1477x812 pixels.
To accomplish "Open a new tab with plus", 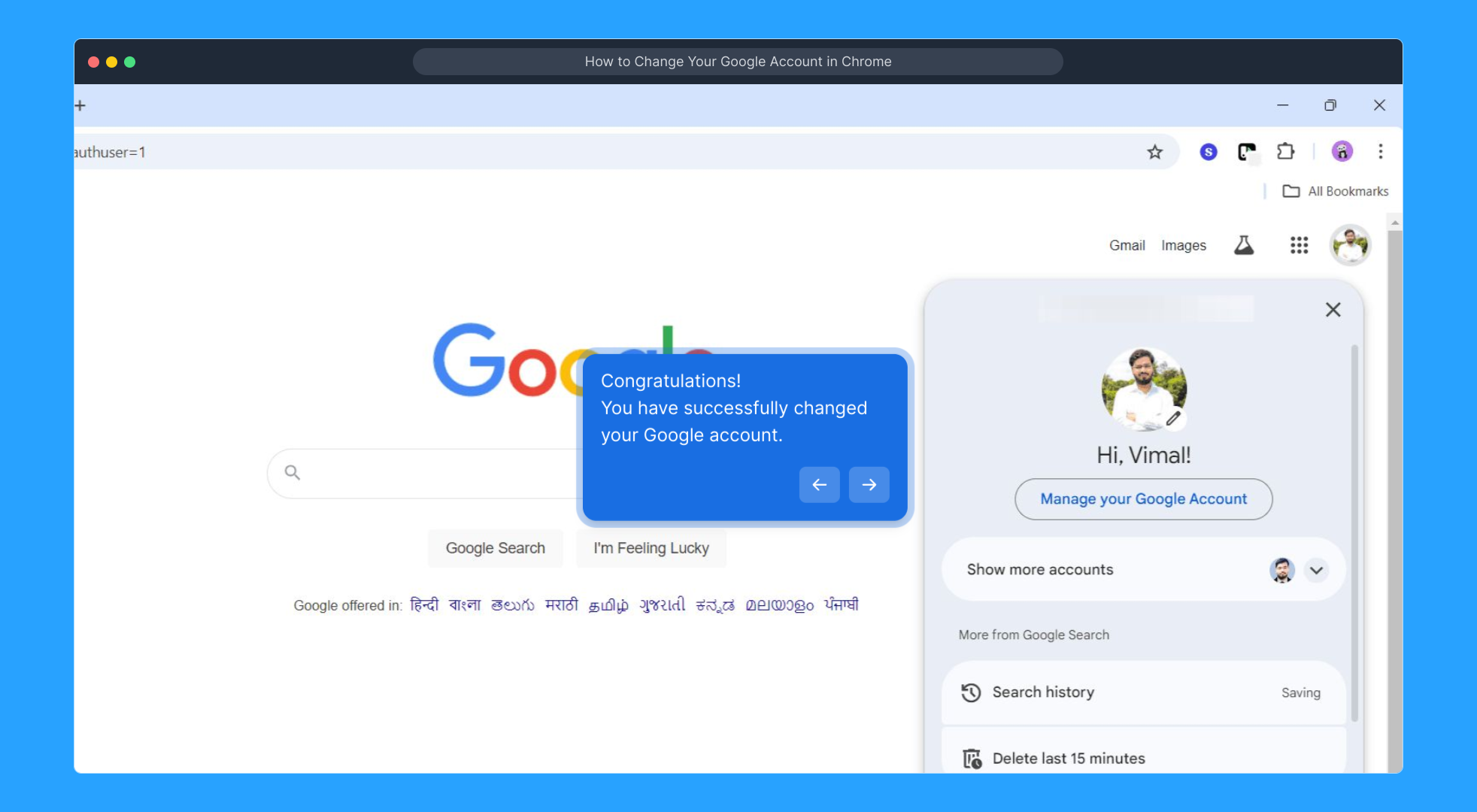I will [x=80, y=105].
